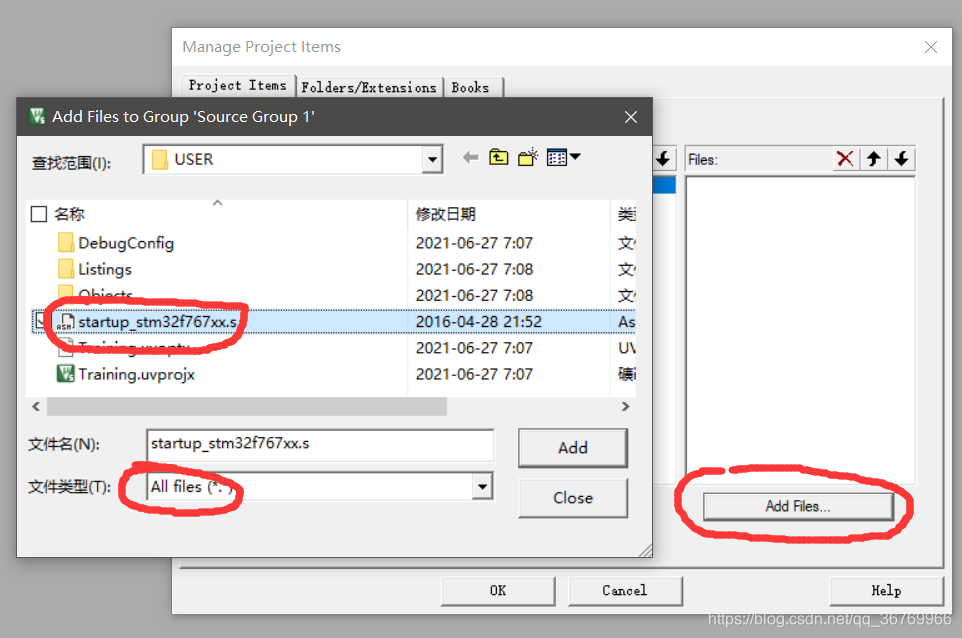Screen dimensions: 962x638
Task: Click the horizontal scrollbar left arrow
Action: [36, 407]
